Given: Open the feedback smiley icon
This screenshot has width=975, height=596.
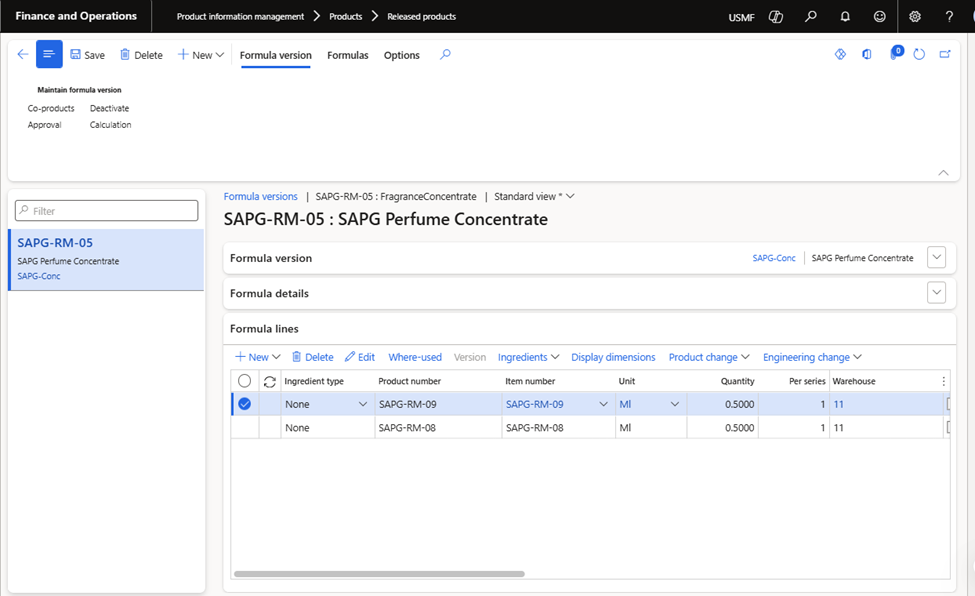Looking at the screenshot, I should (x=879, y=17).
